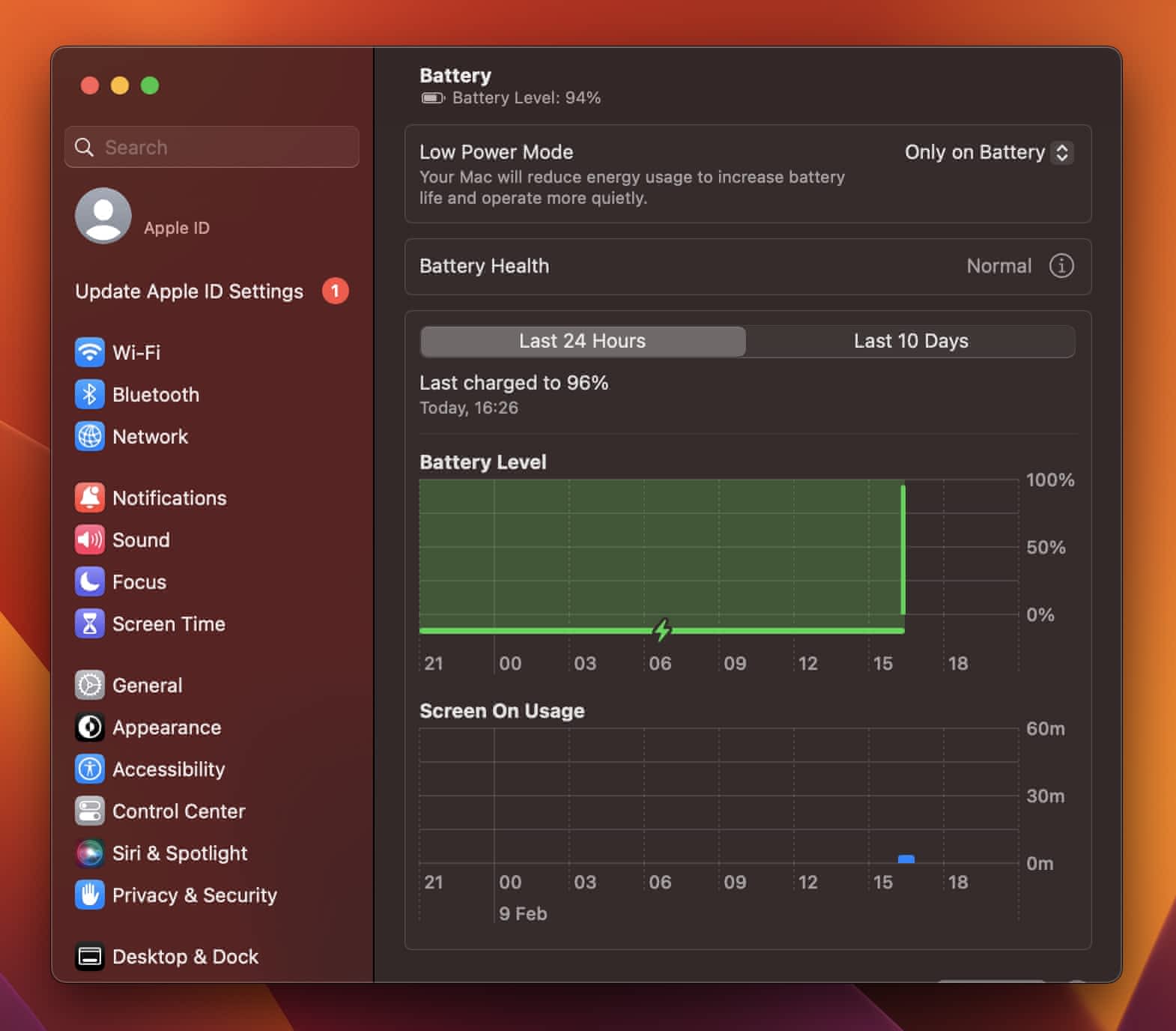
Task: Click the Bluetooth sidebar icon
Action: pyautogui.click(x=90, y=394)
